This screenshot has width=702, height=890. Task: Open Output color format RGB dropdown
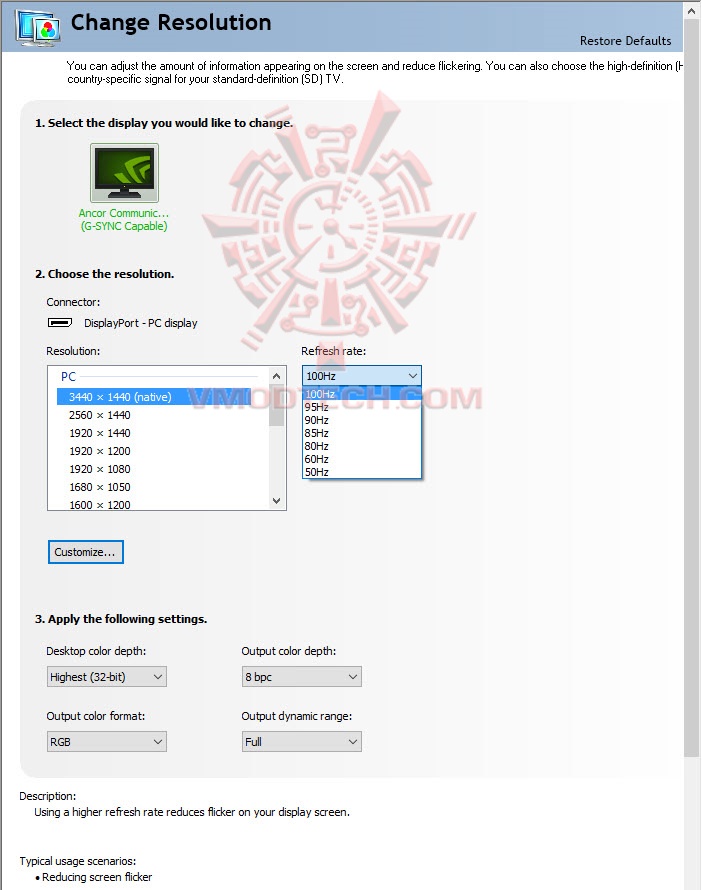[x=107, y=742]
